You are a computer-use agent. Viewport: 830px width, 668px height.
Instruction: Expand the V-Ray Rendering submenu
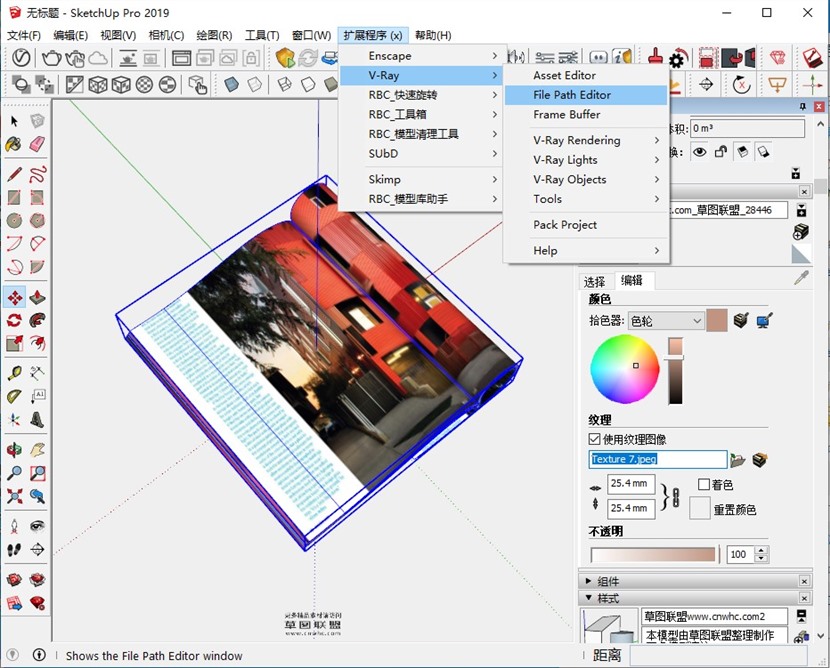tap(586, 140)
